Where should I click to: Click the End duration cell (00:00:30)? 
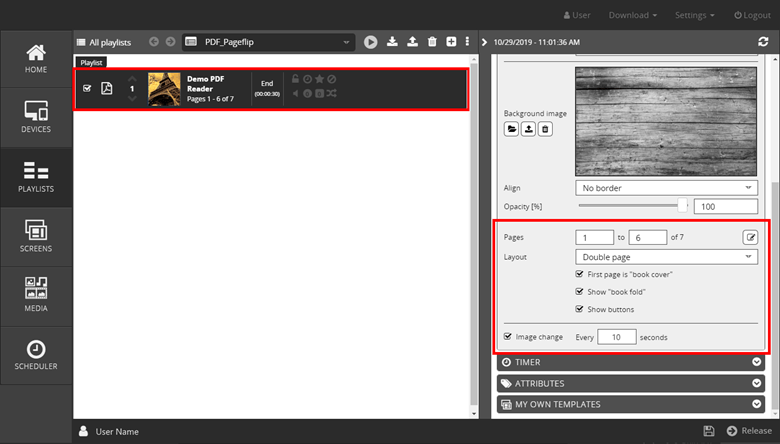[267, 89]
